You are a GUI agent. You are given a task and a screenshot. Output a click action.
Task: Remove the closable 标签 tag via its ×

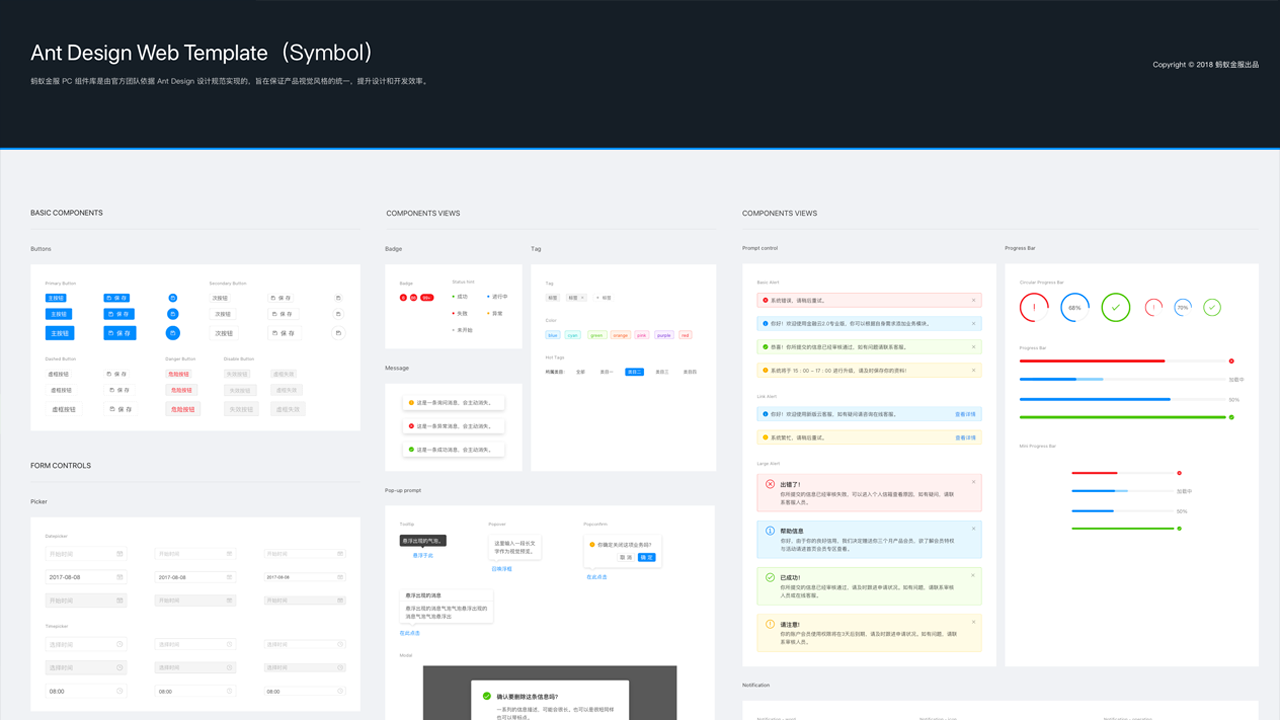coord(583,298)
